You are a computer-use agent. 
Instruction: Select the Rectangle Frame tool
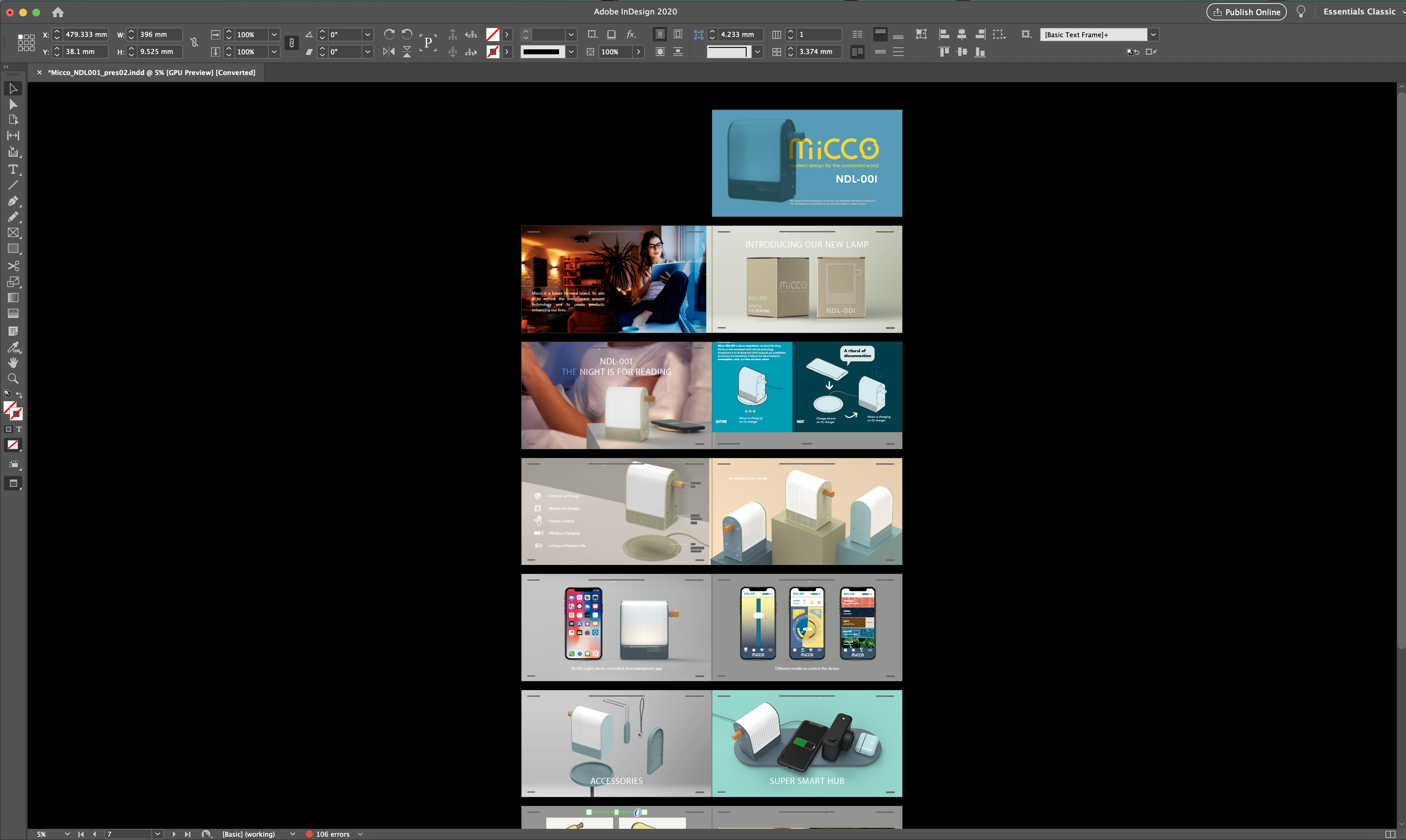click(x=13, y=233)
